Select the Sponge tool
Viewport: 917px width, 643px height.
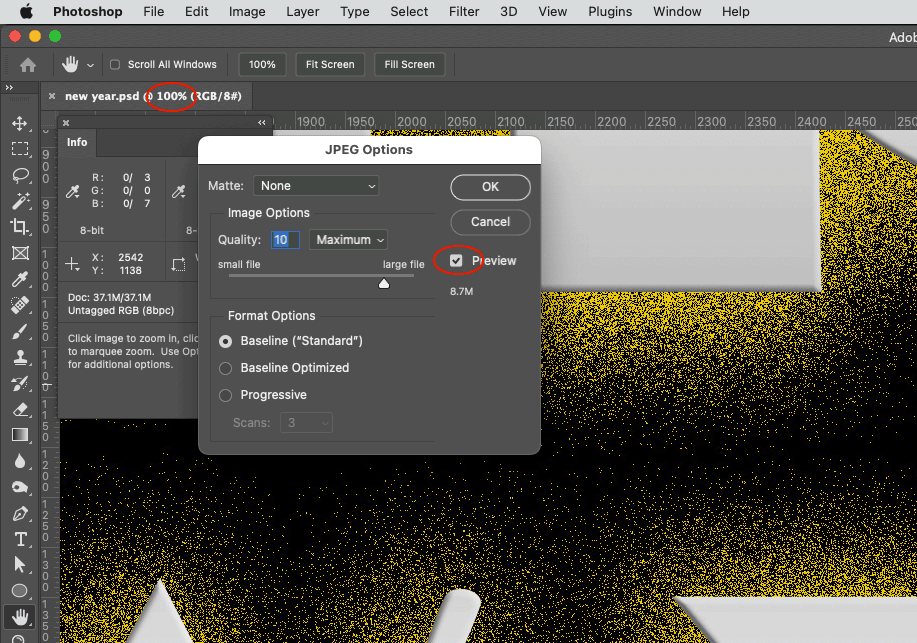[x=20, y=487]
